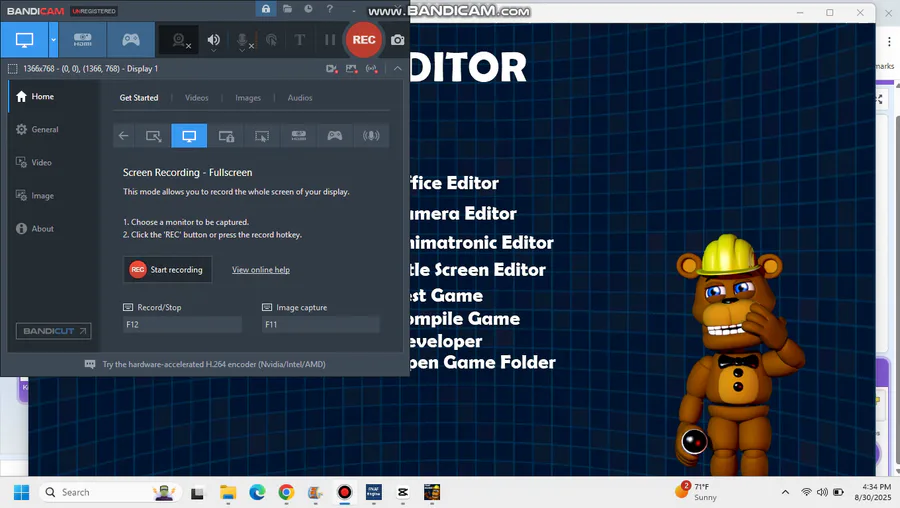900x508 pixels.
Task: Toggle microphone recording icon
Action: 243,40
